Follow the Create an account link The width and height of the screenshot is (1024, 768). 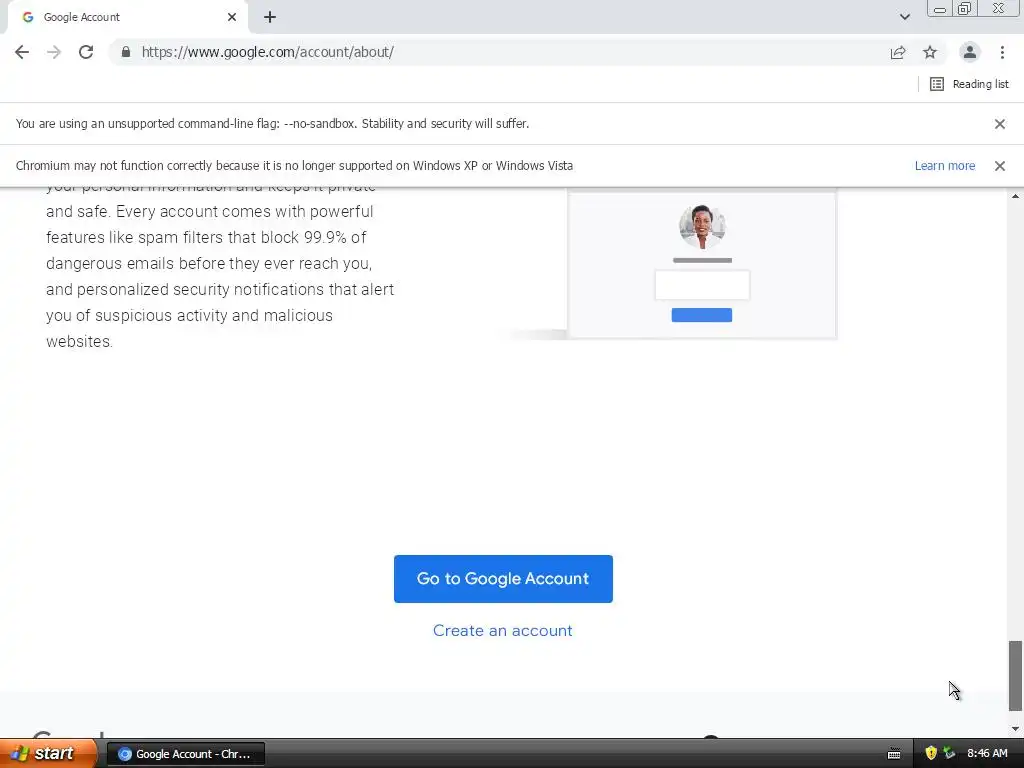pyautogui.click(x=503, y=631)
